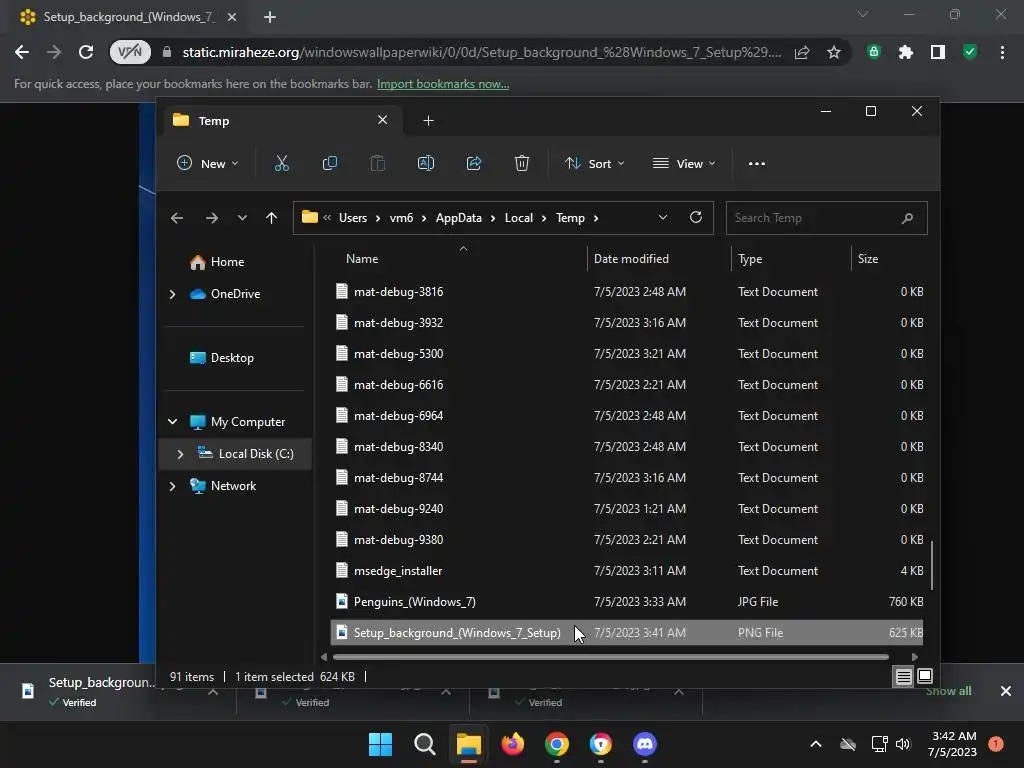This screenshot has height=768, width=1024.
Task: Click the Copy icon in Explorer toolbar
Action: [330, 163]
